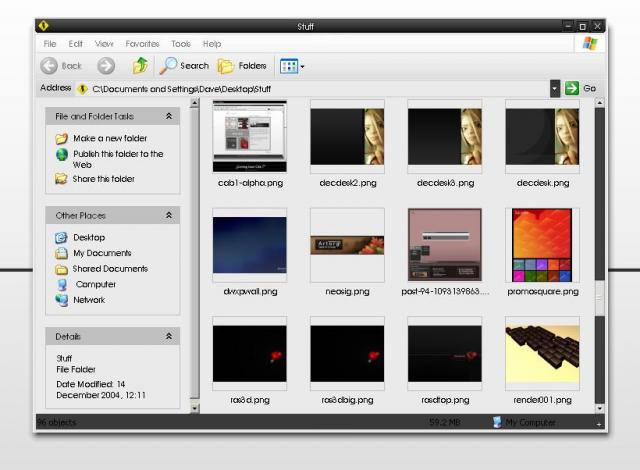The width and height of the screenshot is (640, 470).
Task: Click the file list scrollbar thumb
Action: coord(600,298)
